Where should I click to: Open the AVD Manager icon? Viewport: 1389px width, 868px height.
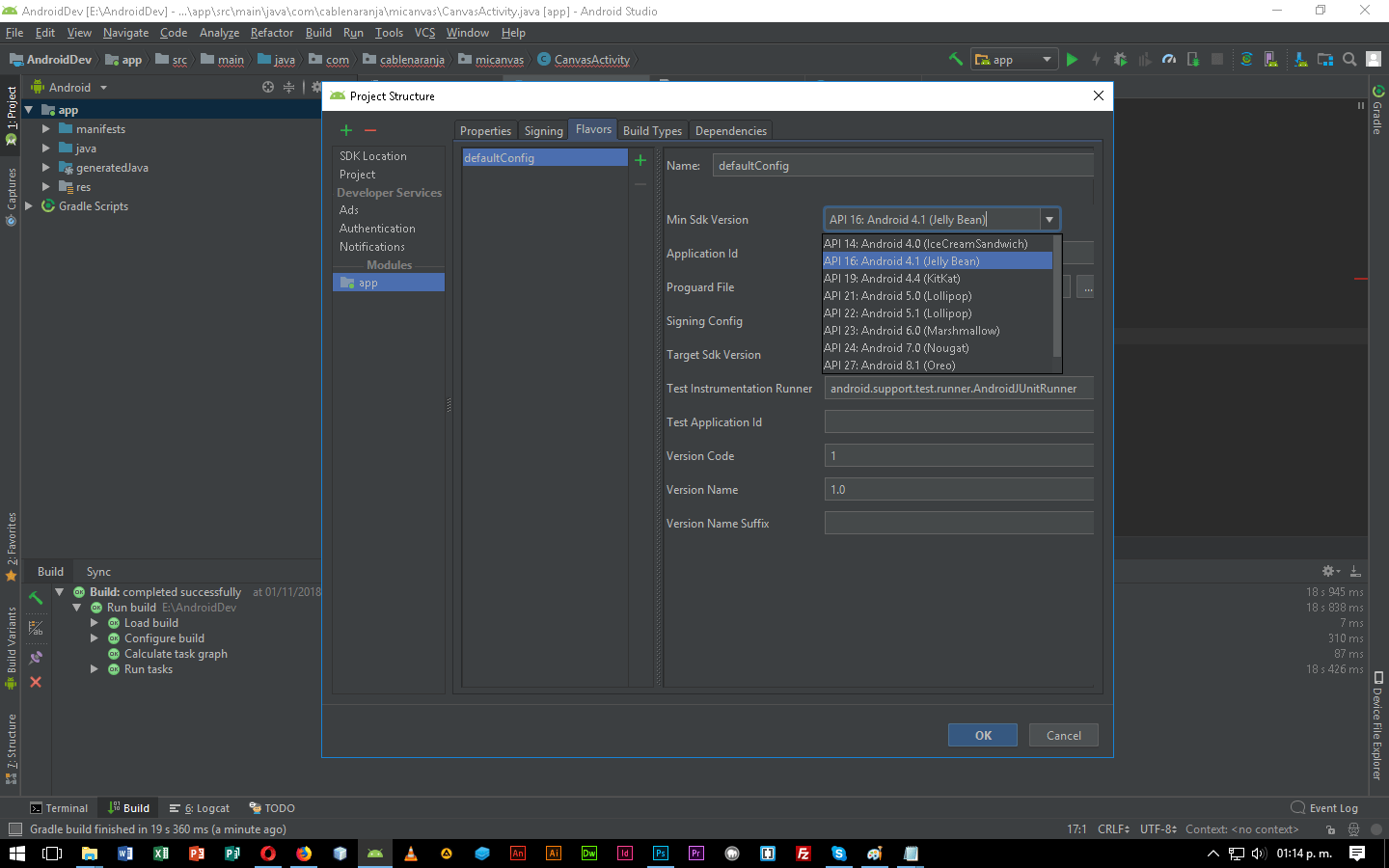[1271, 59]
